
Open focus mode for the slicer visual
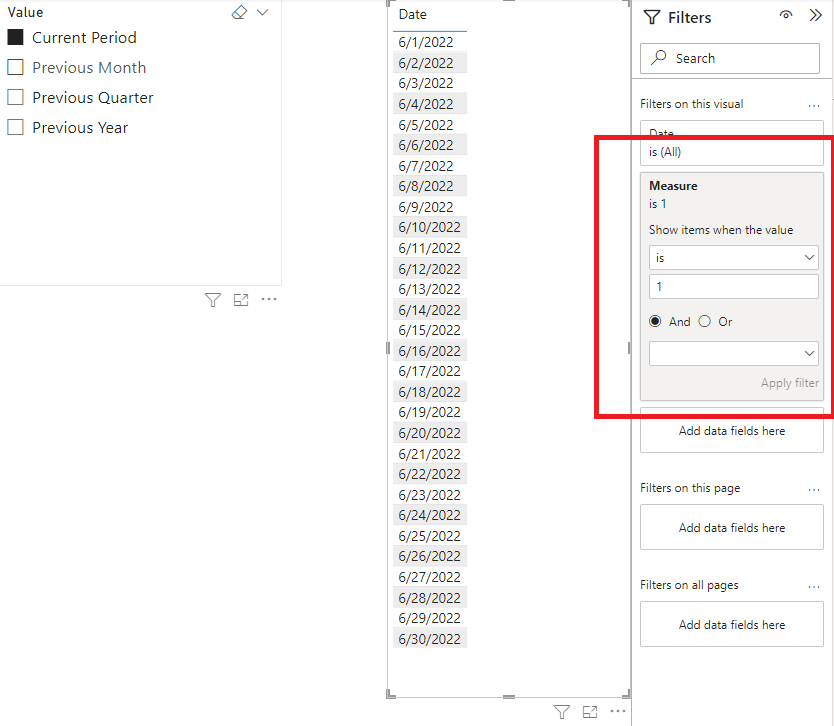click(x=241, y=300)
